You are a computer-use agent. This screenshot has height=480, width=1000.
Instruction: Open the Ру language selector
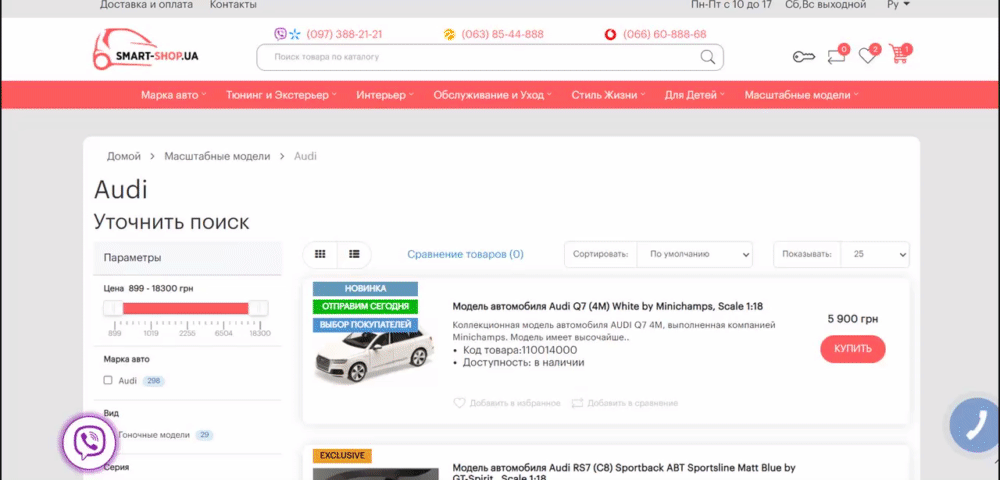[x=897, y=4]
